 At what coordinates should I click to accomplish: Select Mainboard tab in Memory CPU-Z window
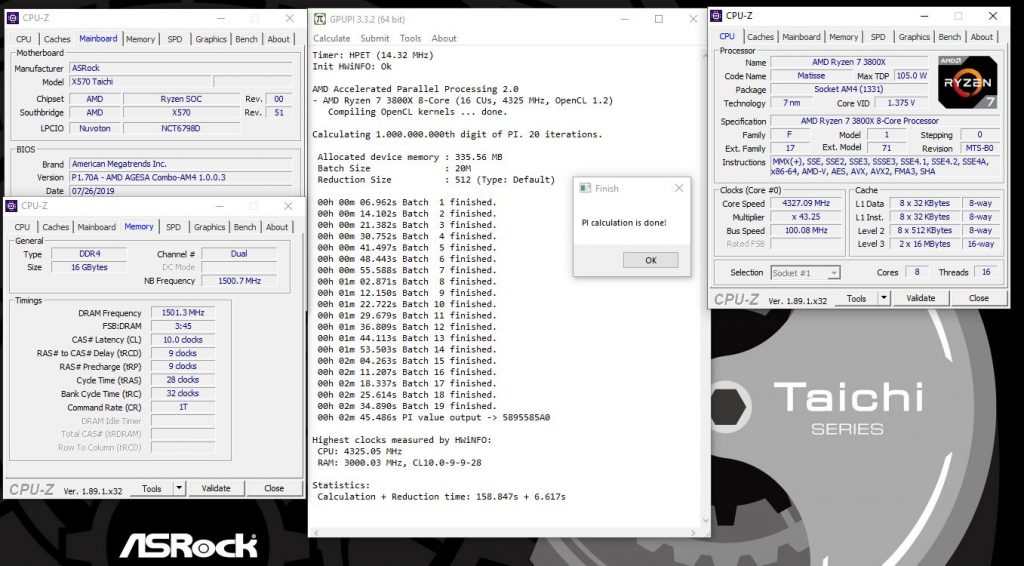pyautogui.click(x=97, y=227)
